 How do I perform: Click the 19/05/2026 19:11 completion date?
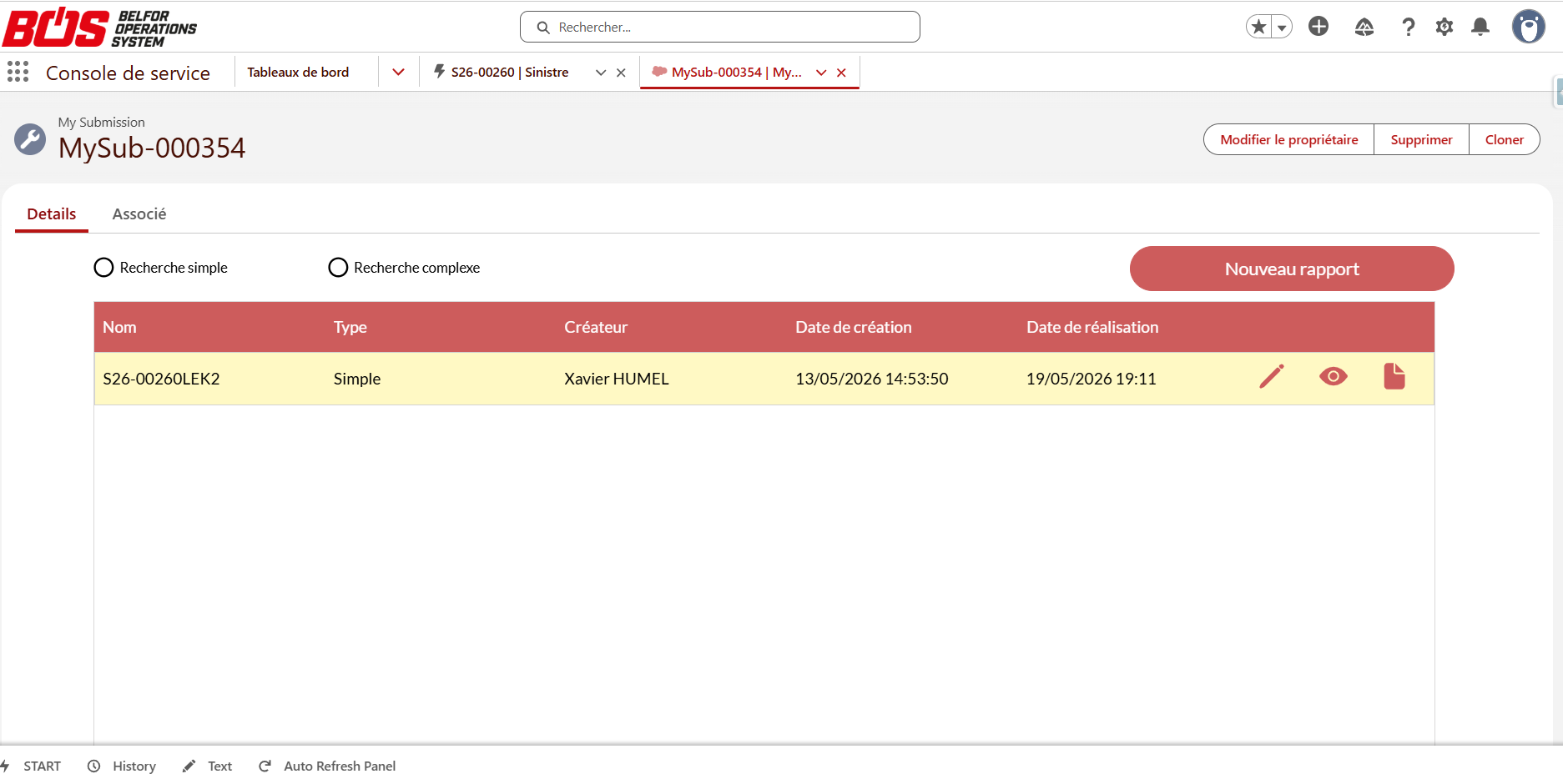tap(1092, 379)
